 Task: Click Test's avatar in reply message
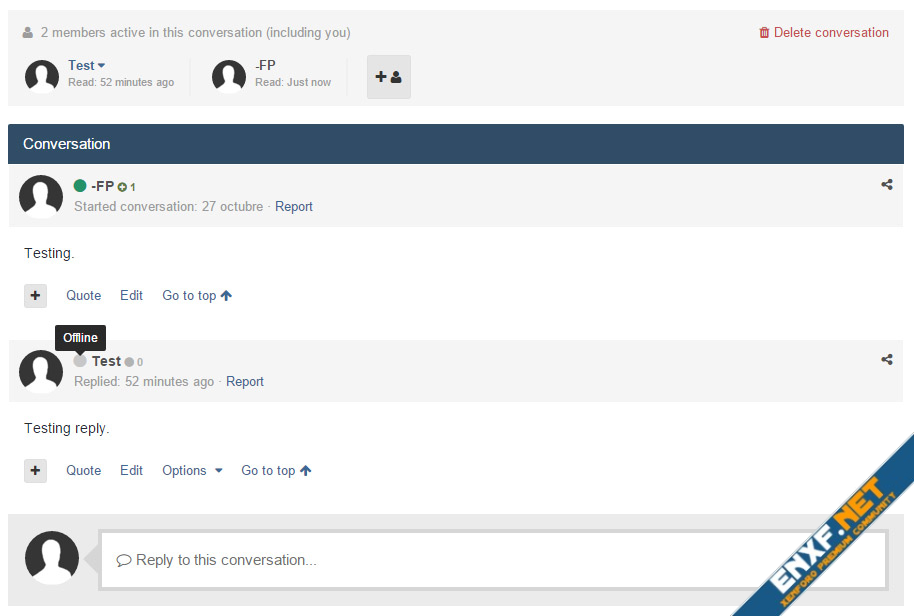tap(41, 371)
